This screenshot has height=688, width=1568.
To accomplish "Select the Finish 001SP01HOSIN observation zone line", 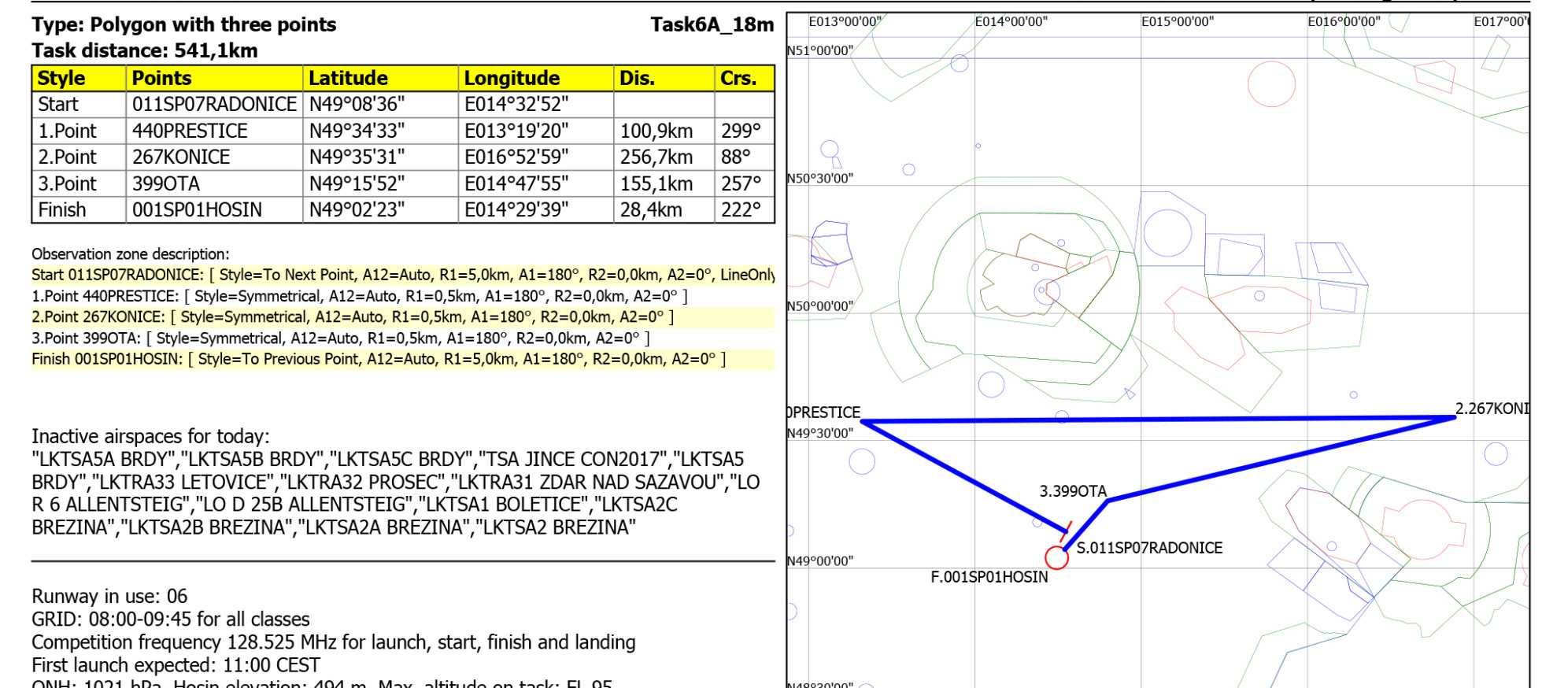I will coord(378,359).
